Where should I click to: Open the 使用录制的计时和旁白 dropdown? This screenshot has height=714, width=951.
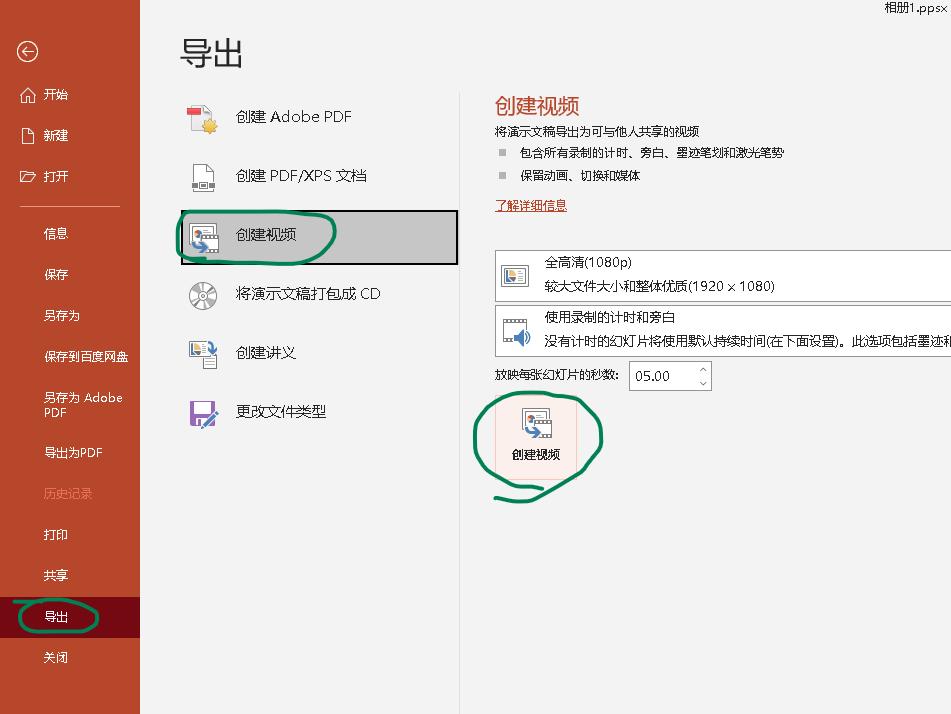tap(700, 331)
